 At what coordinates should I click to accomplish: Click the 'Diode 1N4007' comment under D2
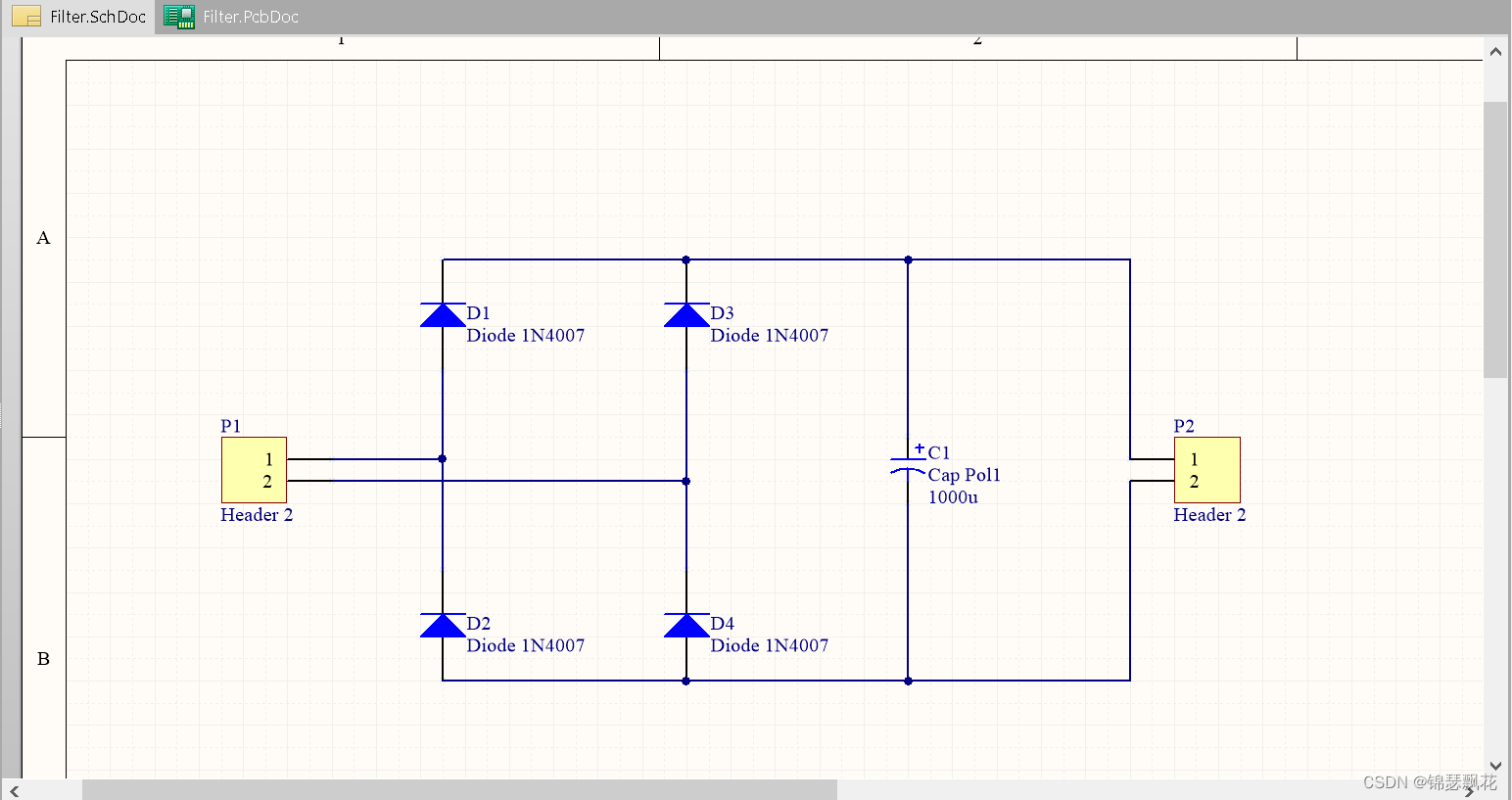(526, 646)
